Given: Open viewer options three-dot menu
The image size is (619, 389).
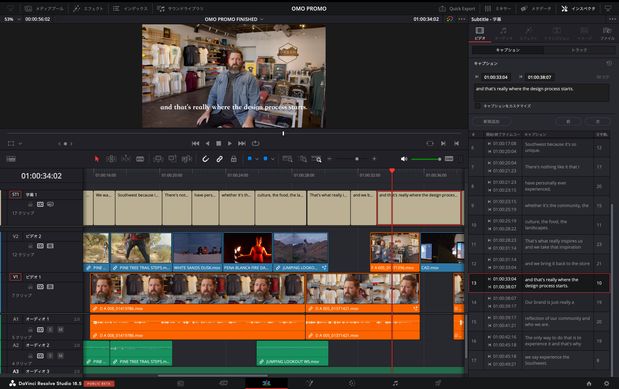Looking at the screenshot, I should 461,19.
